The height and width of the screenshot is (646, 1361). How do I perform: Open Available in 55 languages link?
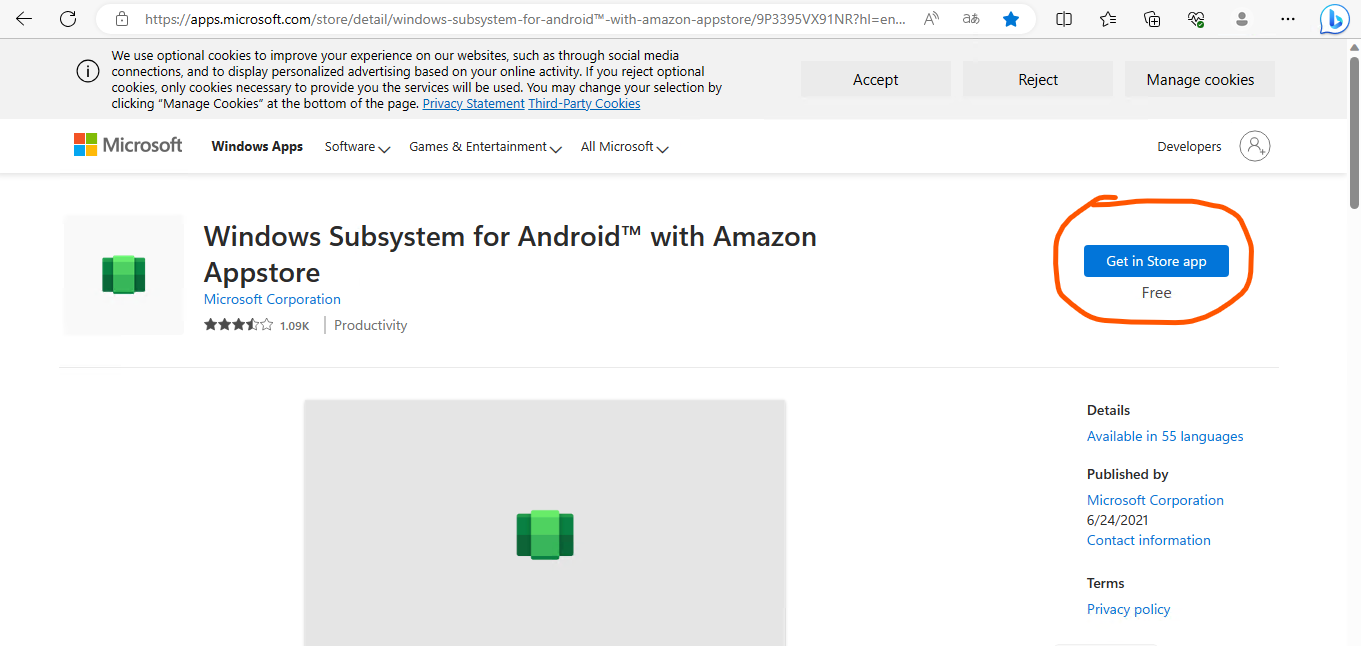(1165, 436)
